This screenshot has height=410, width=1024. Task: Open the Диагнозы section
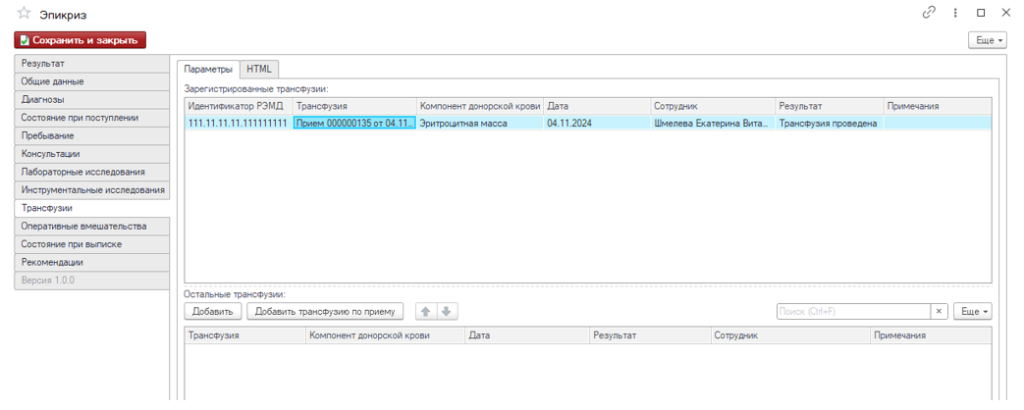coord(91,100)
